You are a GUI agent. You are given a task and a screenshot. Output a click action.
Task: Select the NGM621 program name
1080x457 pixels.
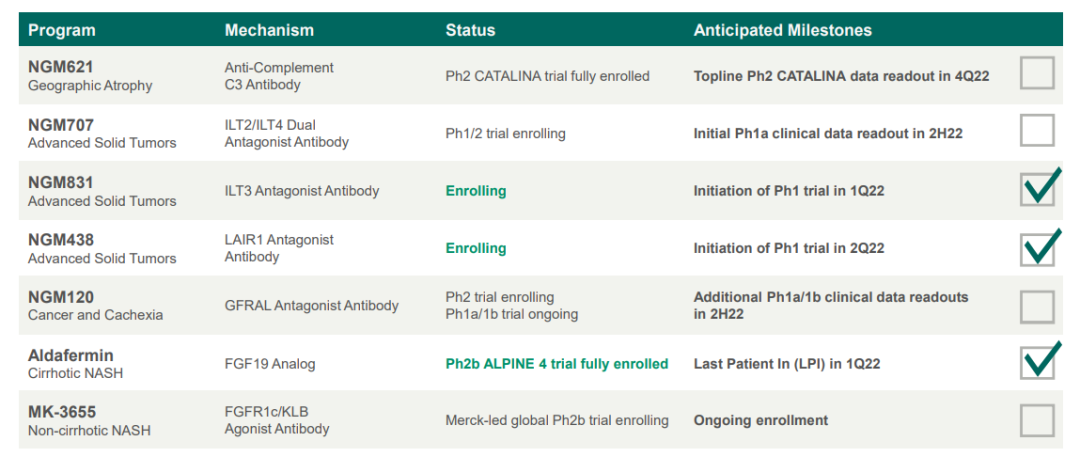click(61, 68)
